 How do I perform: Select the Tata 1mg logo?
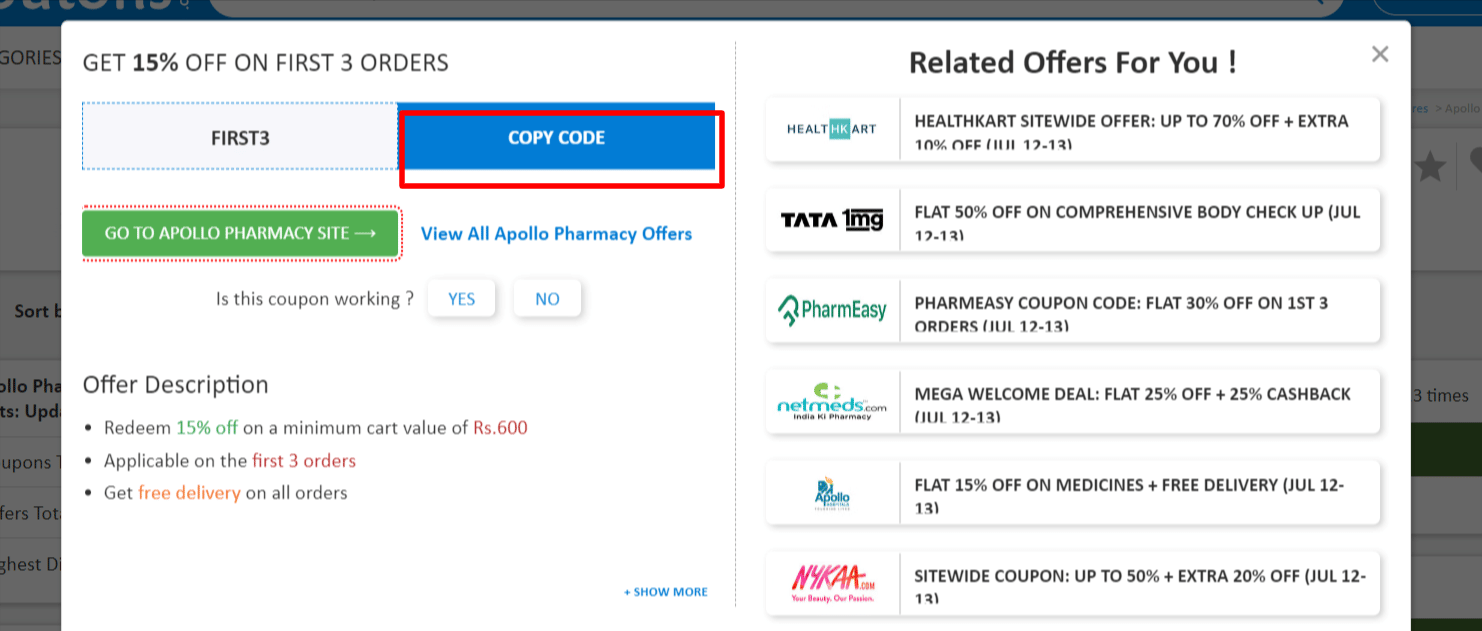[831, 220]
